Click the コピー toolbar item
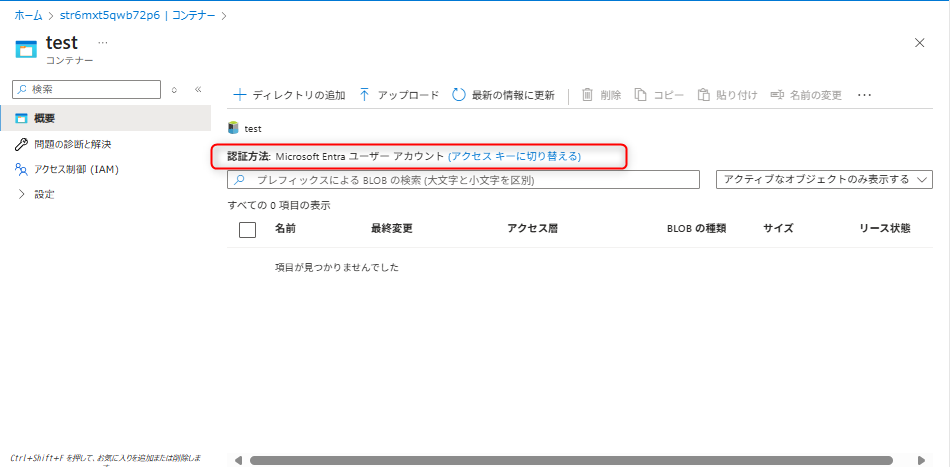Image resolution: width=950 pixels, height=467 pixels. click(659, 95)
